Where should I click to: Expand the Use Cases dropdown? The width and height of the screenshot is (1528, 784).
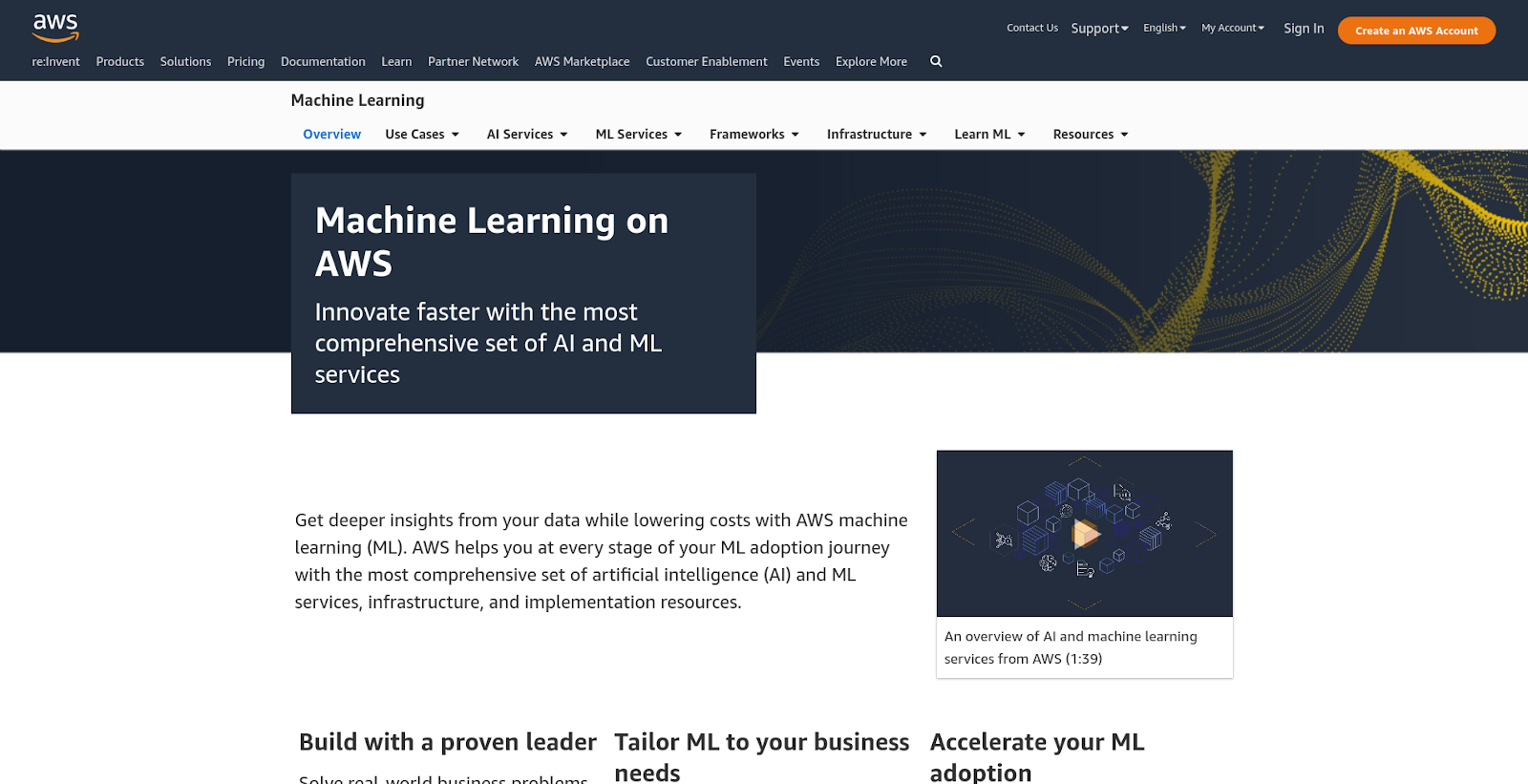[x=421, y=135]
